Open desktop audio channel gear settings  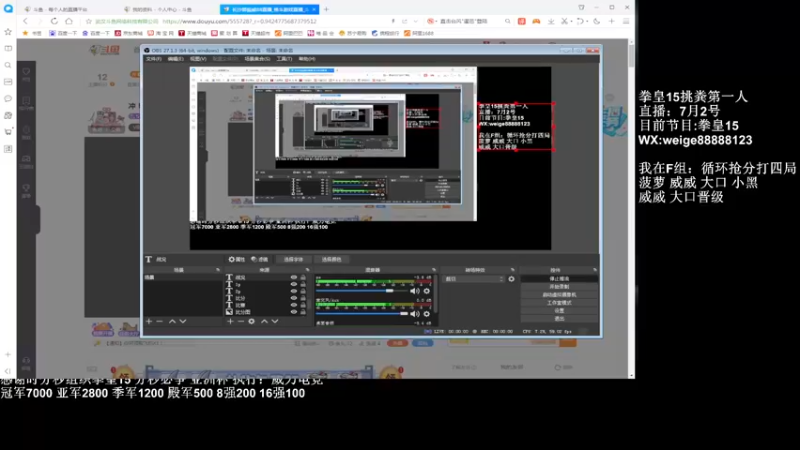[x=427, y=291]
